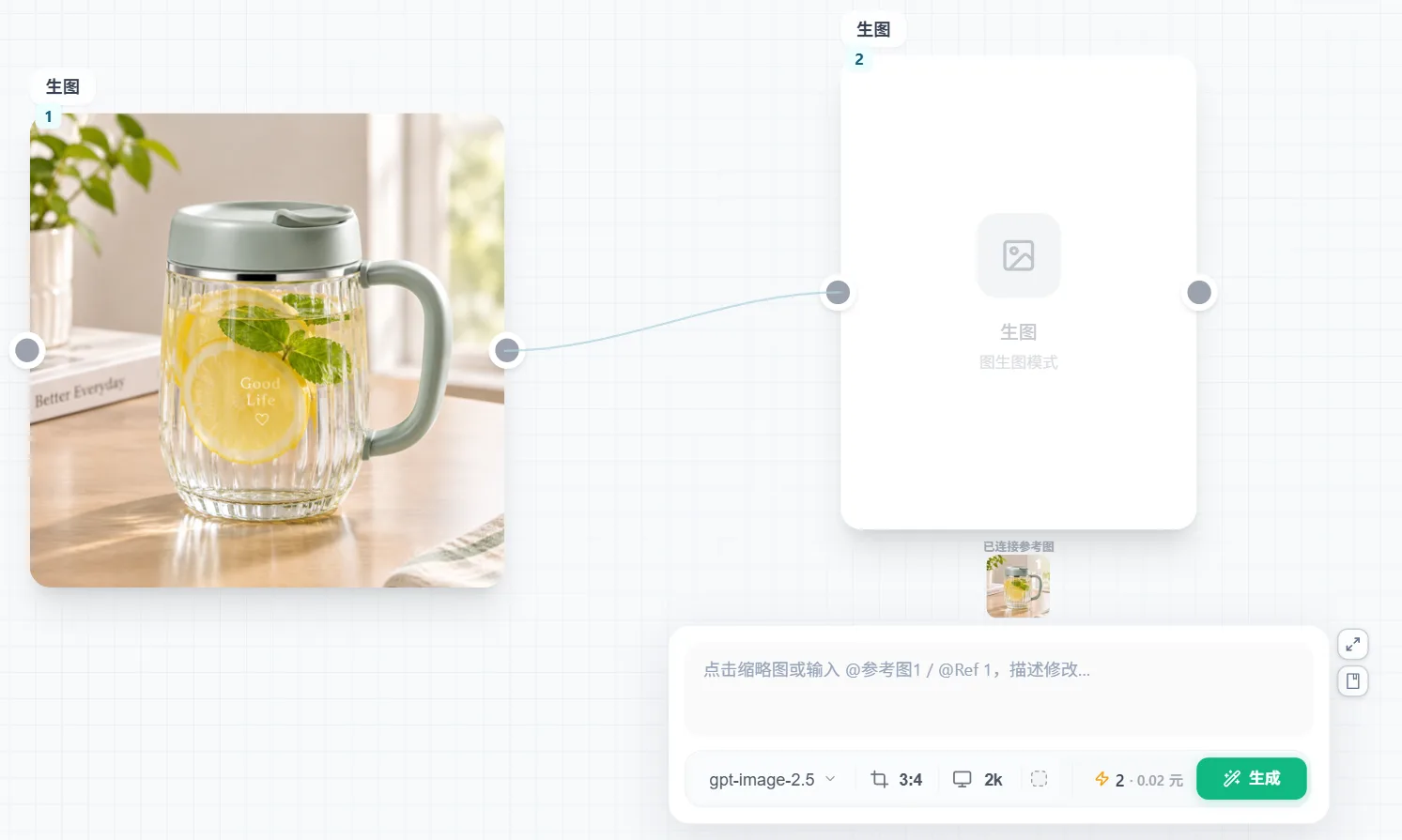This screenshot has height=840, width=1402.
Task: Open the gpt-image-2.5 model dropdown
Action: (x=772, y=780)
